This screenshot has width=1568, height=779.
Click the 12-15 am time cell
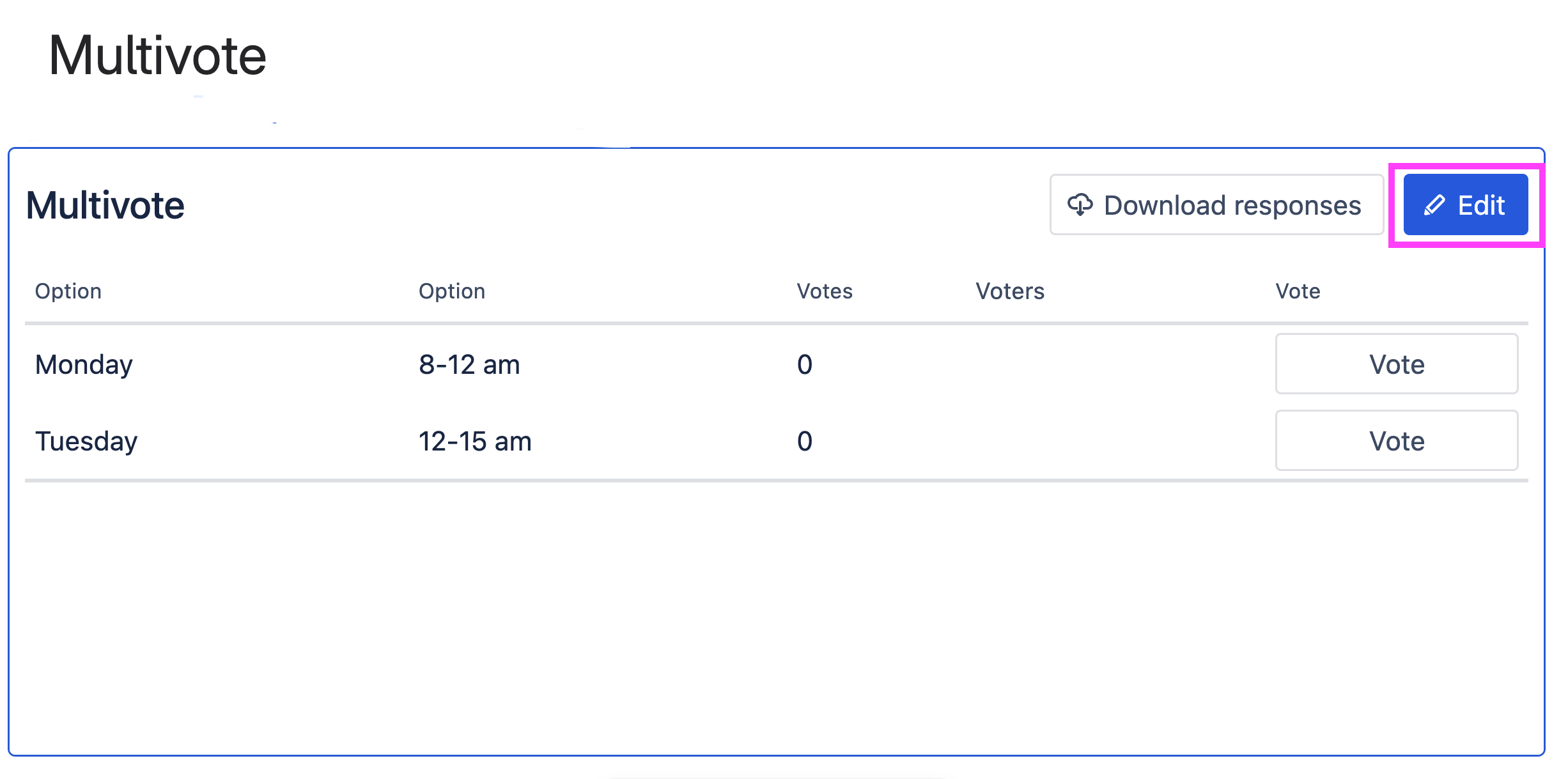click(475, 442)
